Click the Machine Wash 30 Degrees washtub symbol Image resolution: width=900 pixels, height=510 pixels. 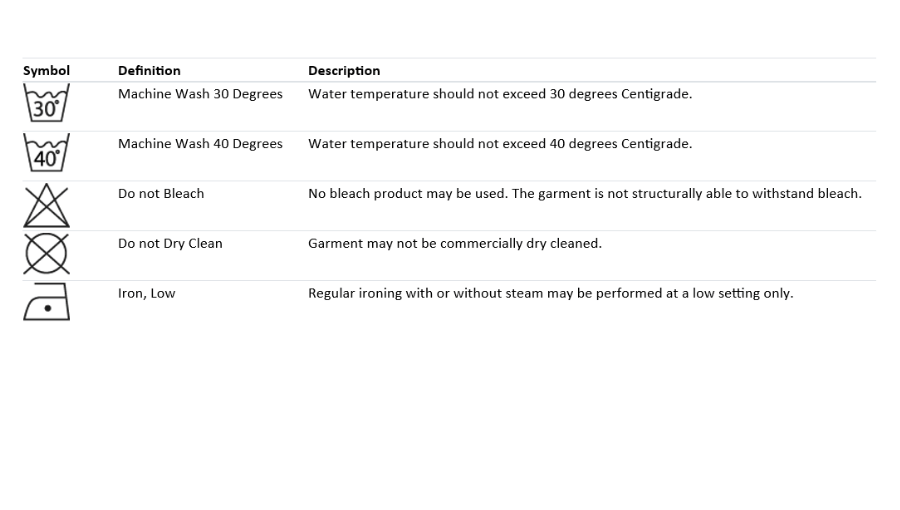[46, 102]
